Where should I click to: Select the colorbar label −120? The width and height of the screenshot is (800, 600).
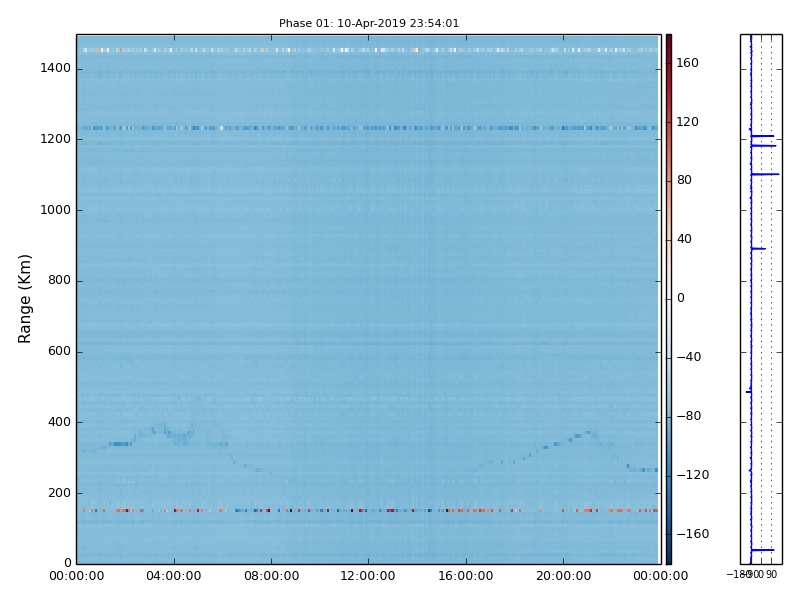pos(693,475)
